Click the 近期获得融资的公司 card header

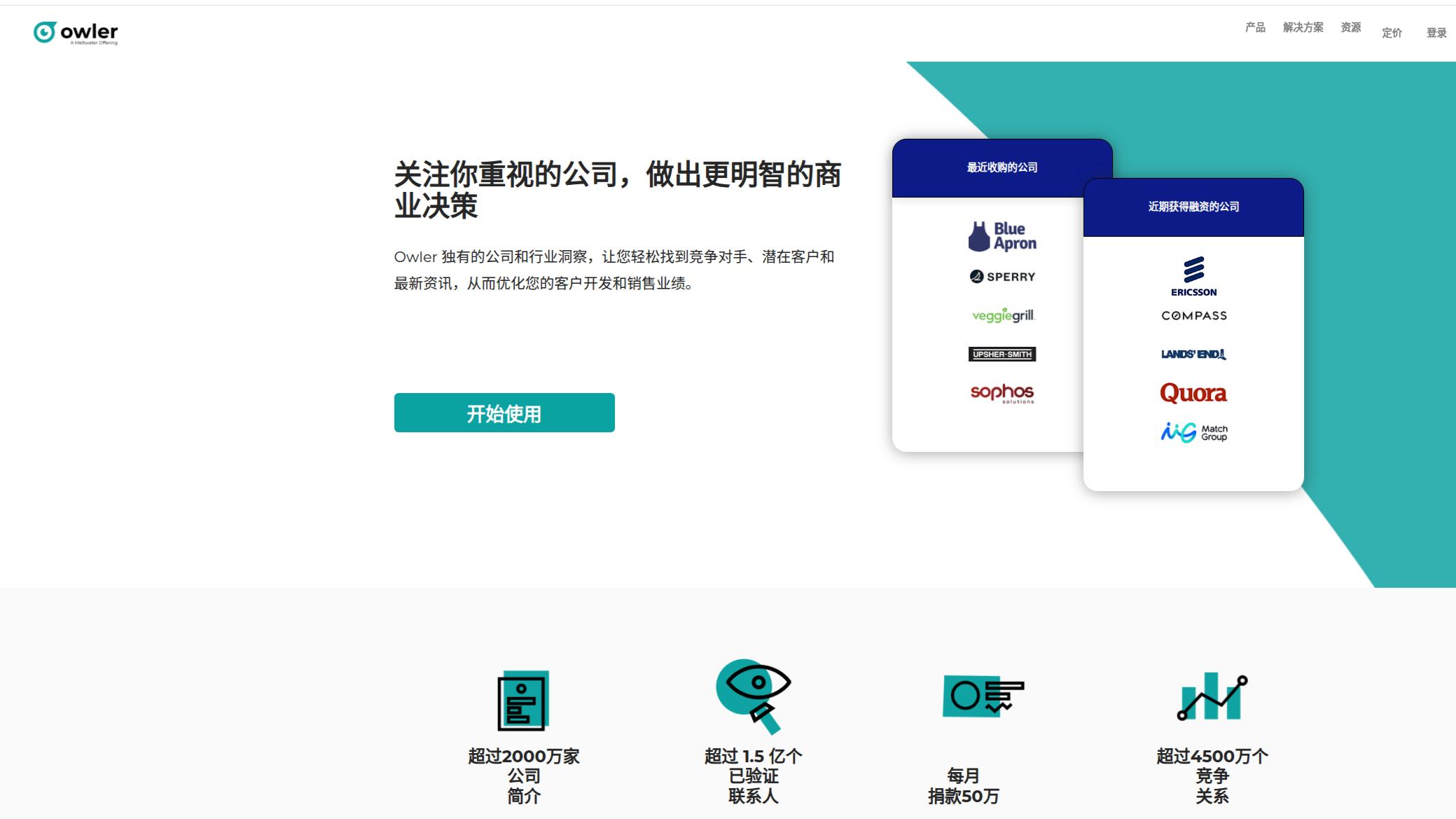point(1193,207)
